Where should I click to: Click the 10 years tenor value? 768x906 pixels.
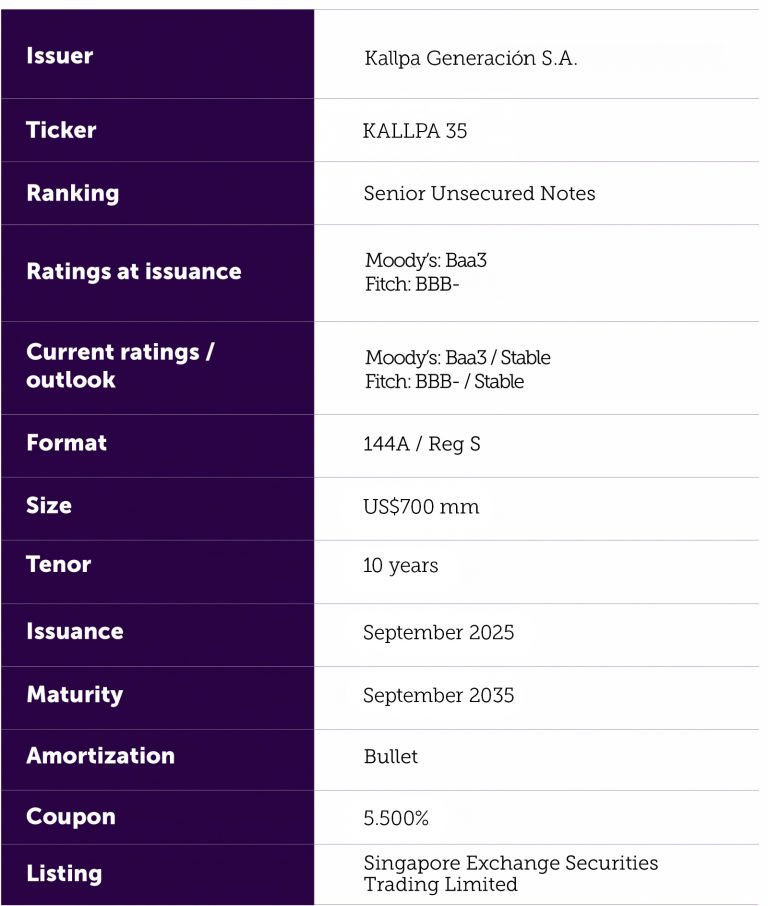[x=400, y=566]
